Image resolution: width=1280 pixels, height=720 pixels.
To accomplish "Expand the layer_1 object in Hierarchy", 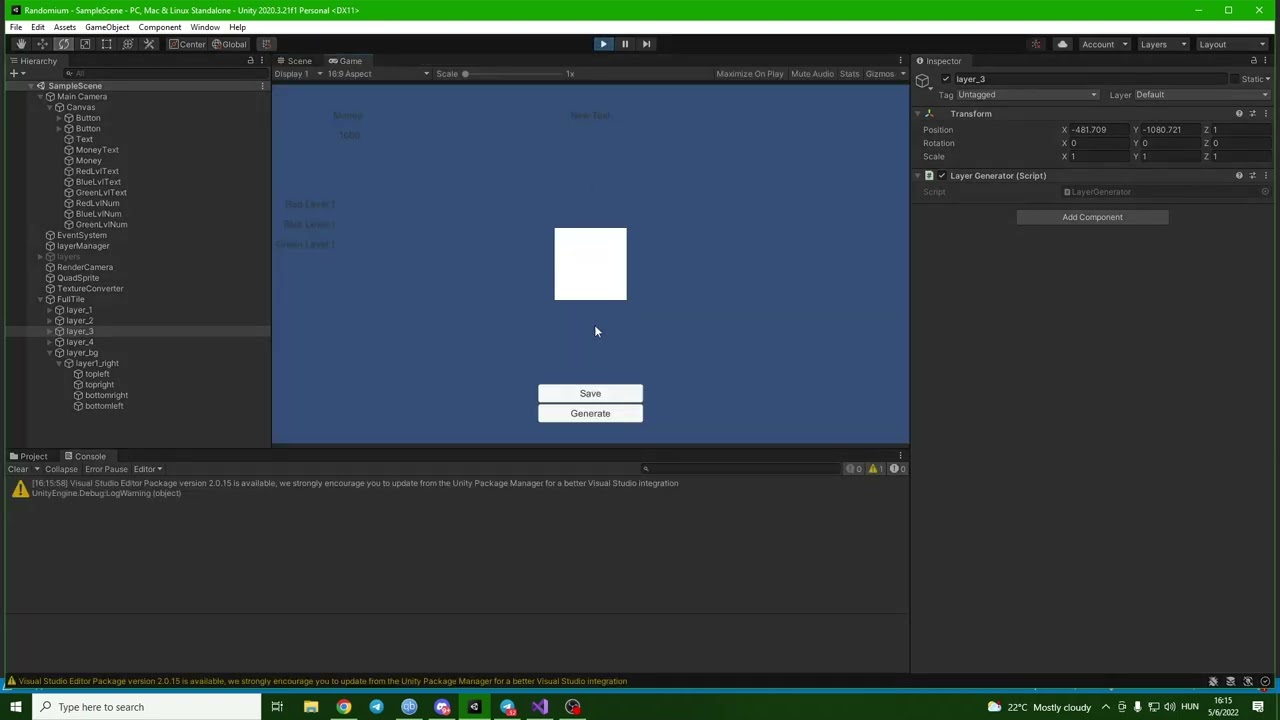I will (49, 310).
